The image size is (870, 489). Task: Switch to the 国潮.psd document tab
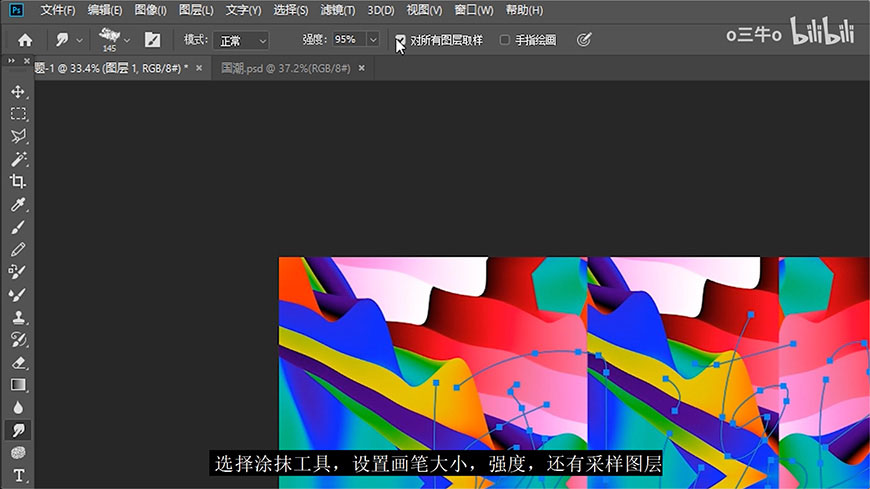point(279,68)
